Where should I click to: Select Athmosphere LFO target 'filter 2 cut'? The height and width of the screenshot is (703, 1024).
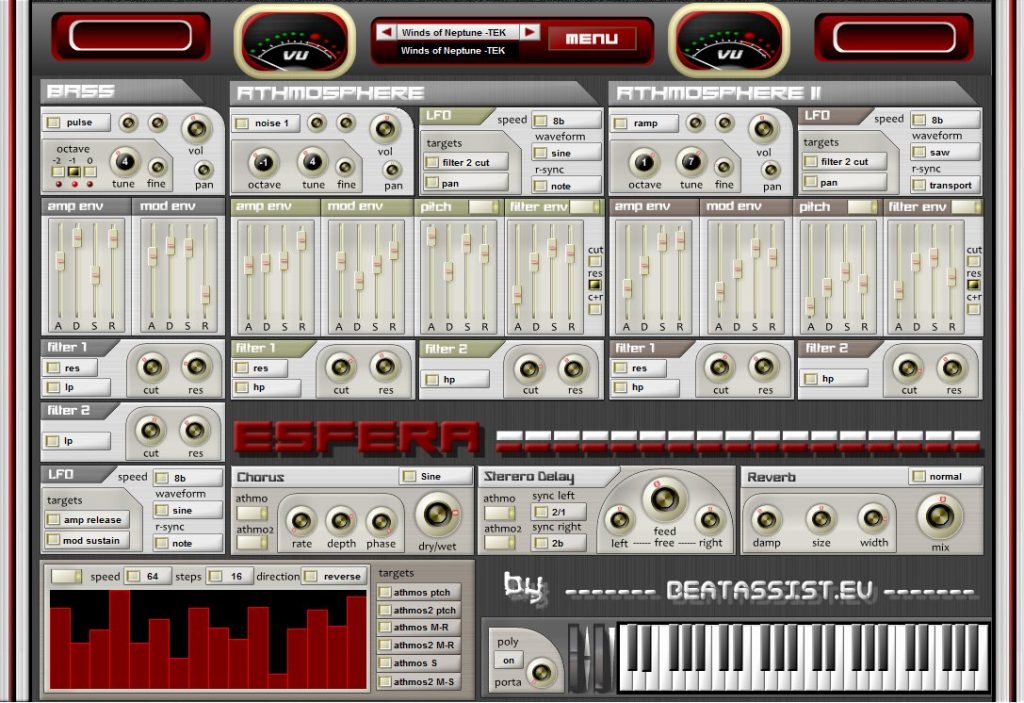(466, 162)
